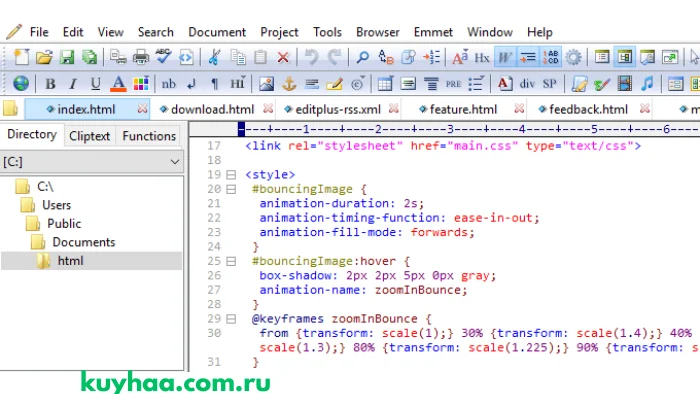700x394 pixels.
Task: Paste from clipboard icon
Action: click(260, 57)
